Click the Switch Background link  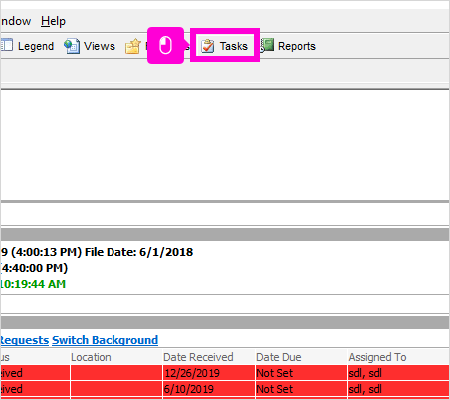tap(105, 340)
